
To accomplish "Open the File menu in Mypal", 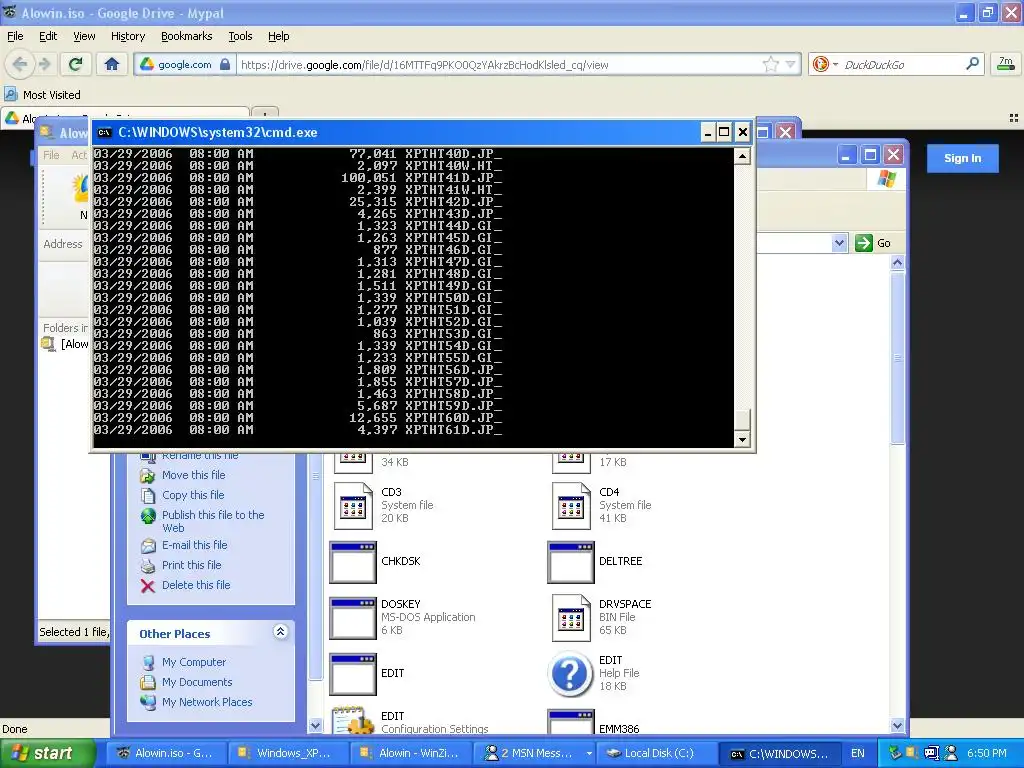I will coord(15,36).
